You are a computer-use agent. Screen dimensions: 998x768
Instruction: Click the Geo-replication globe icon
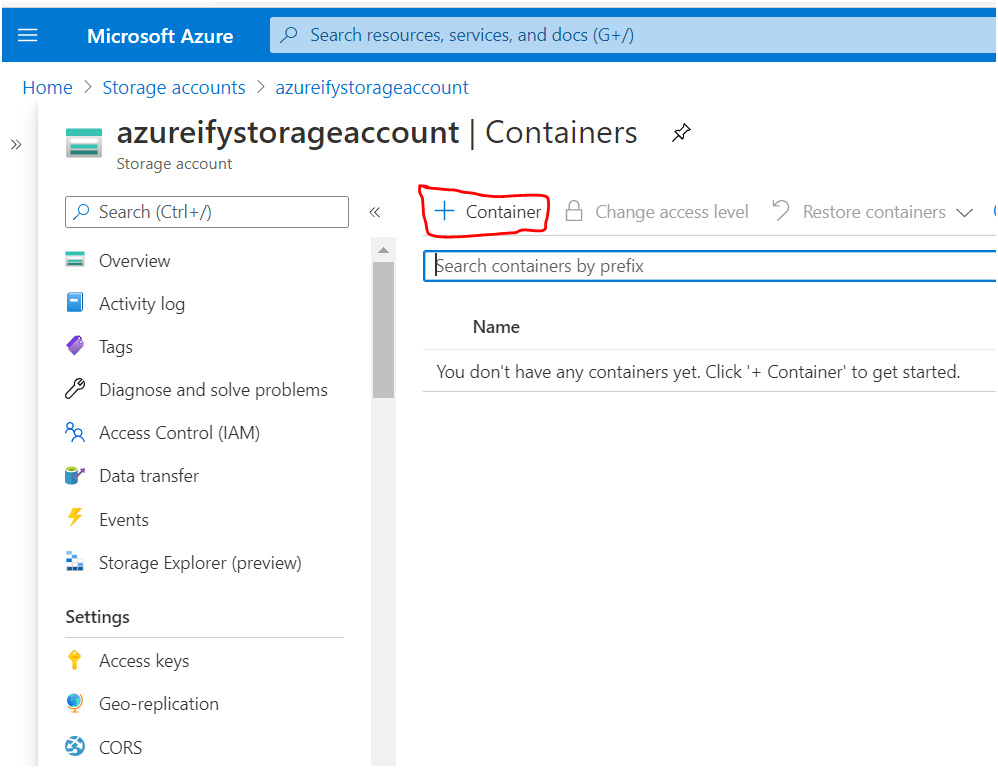coord(74,702)
